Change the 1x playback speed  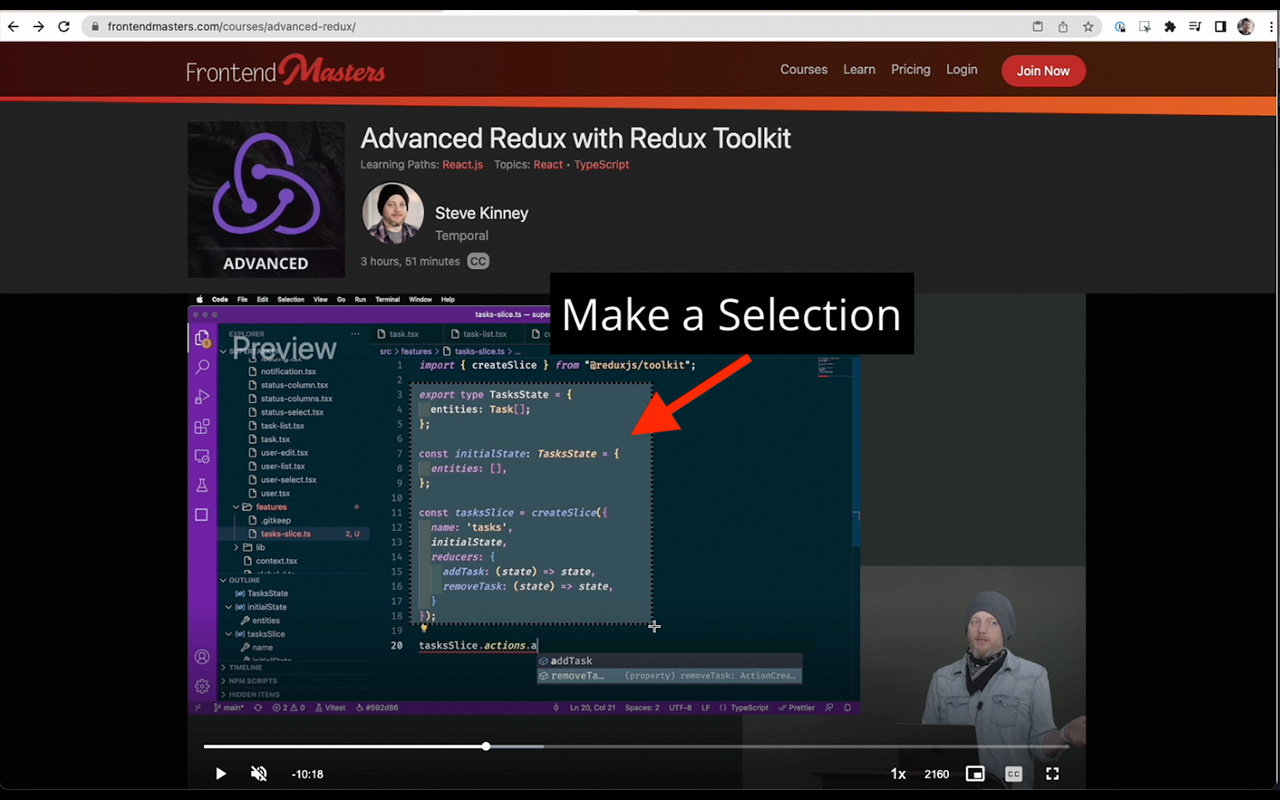(898, 774)
